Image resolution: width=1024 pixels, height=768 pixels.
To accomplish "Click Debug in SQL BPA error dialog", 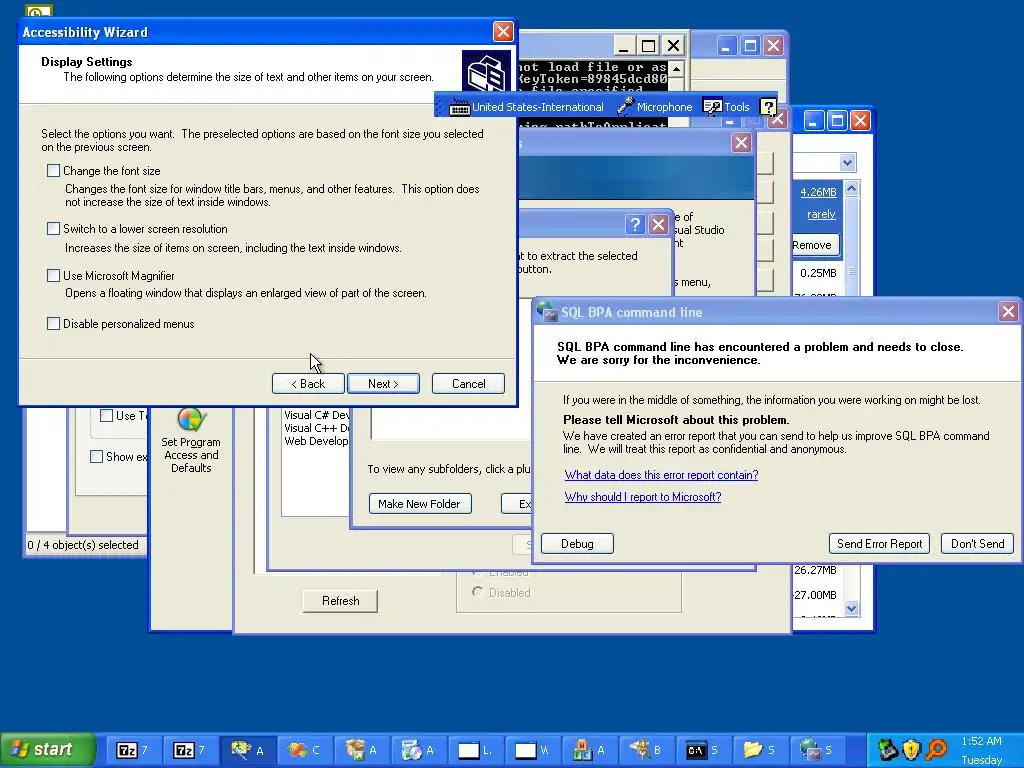I will tap(577, 544).
